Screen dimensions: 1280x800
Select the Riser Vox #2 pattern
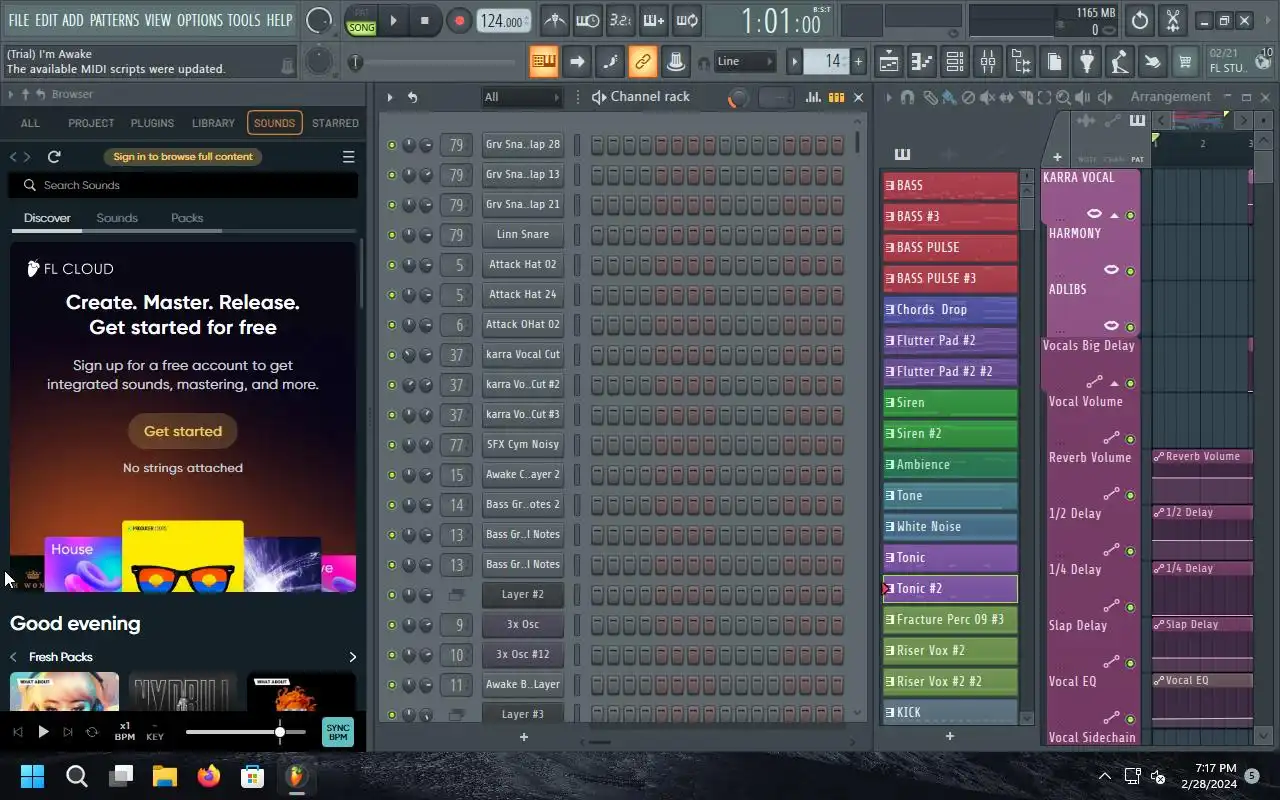[x=950, y=650]
